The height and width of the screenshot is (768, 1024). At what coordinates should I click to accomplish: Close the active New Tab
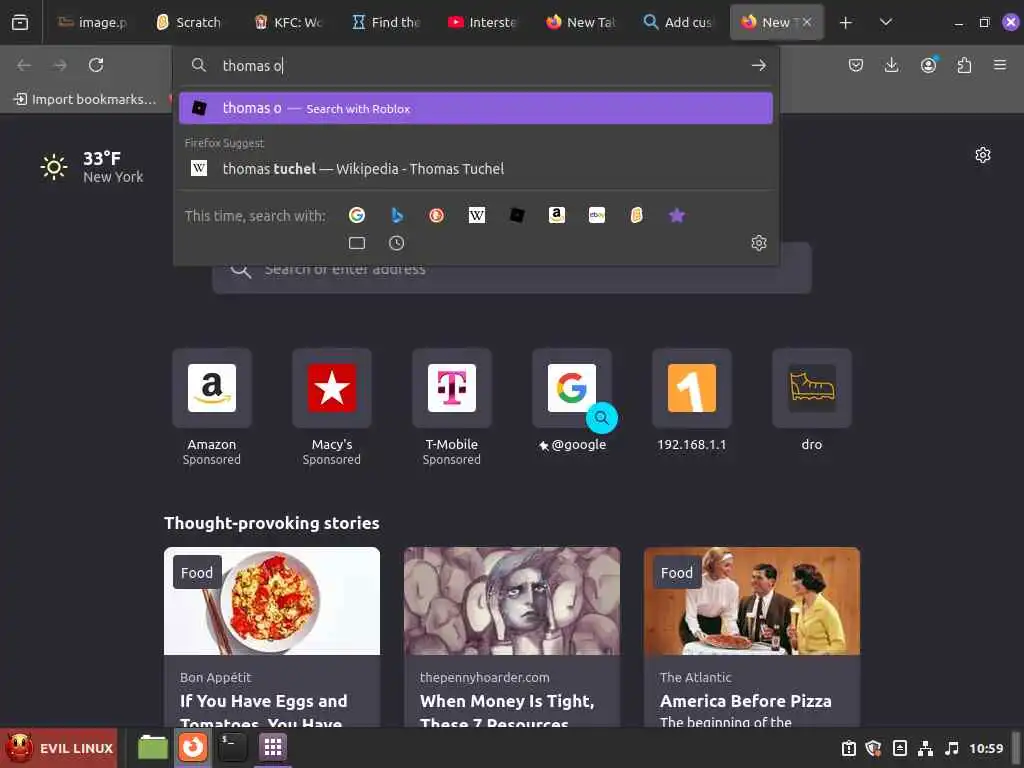807,22
